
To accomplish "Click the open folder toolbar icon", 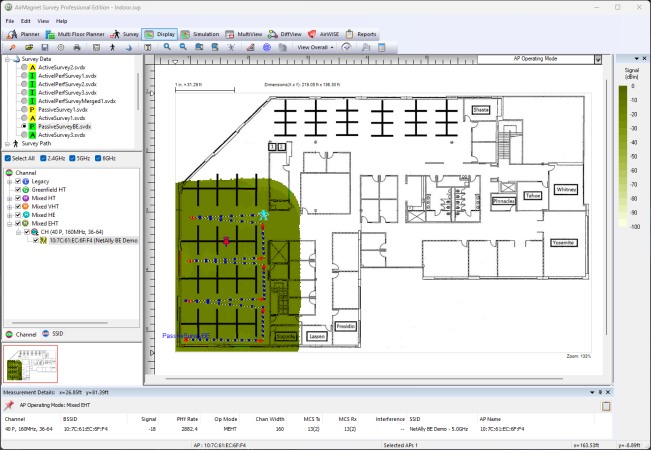I will (x=29, y=47).
